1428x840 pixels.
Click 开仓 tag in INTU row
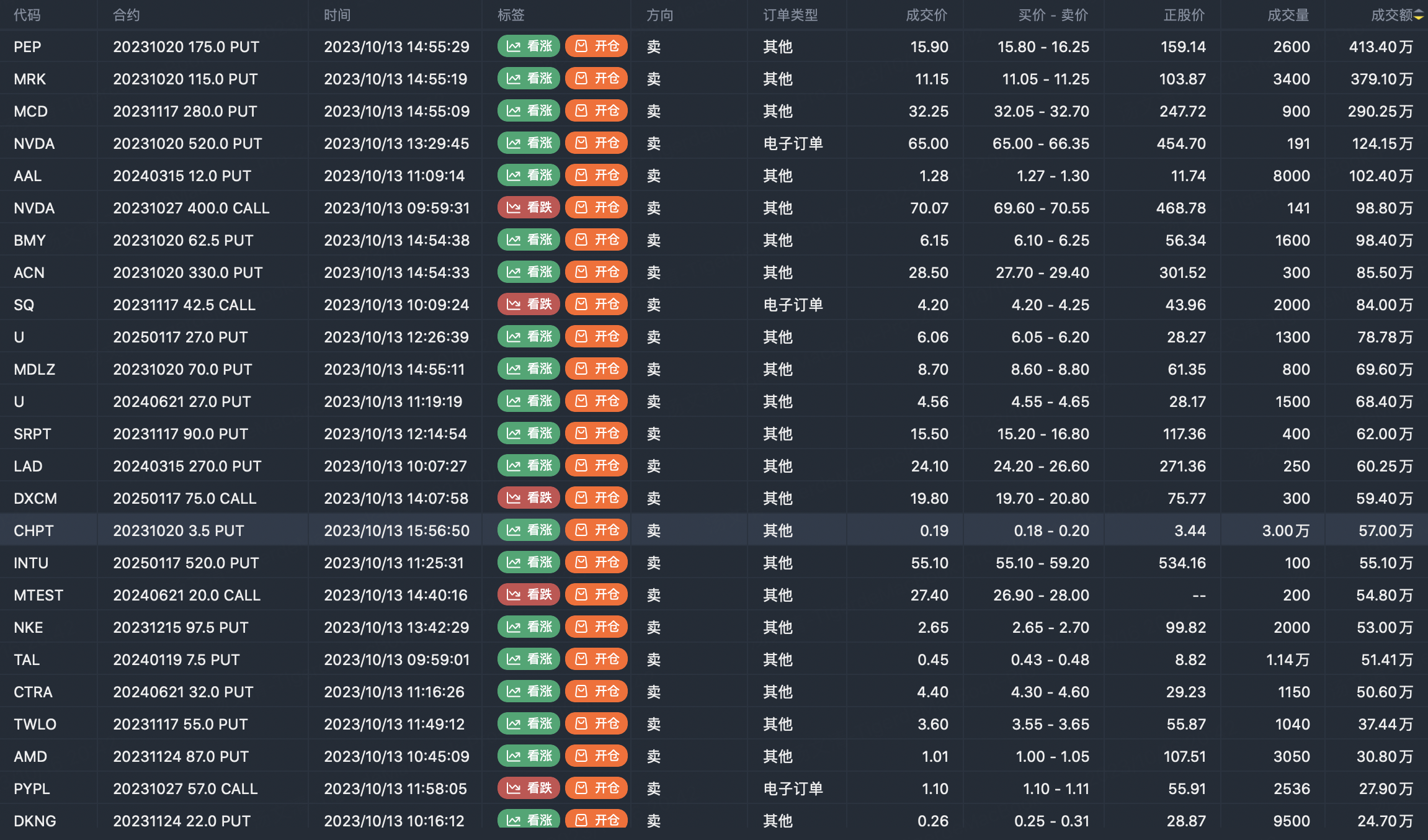[597, 563]
